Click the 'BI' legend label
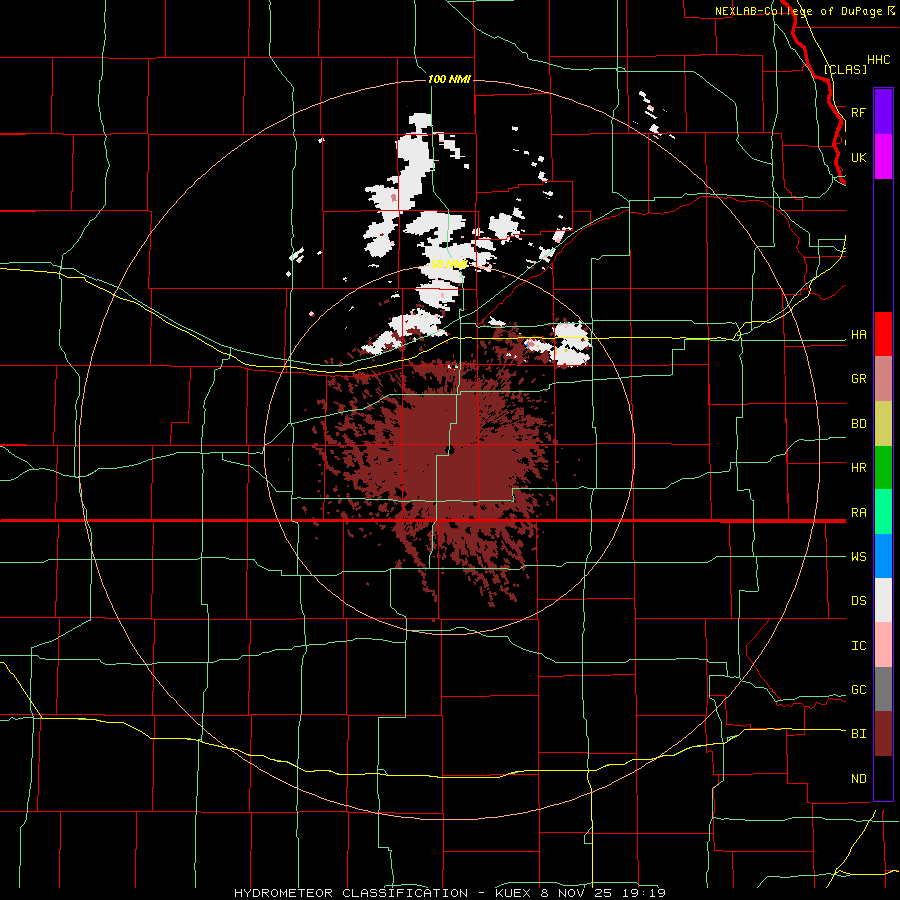 [x=858, y=734]
